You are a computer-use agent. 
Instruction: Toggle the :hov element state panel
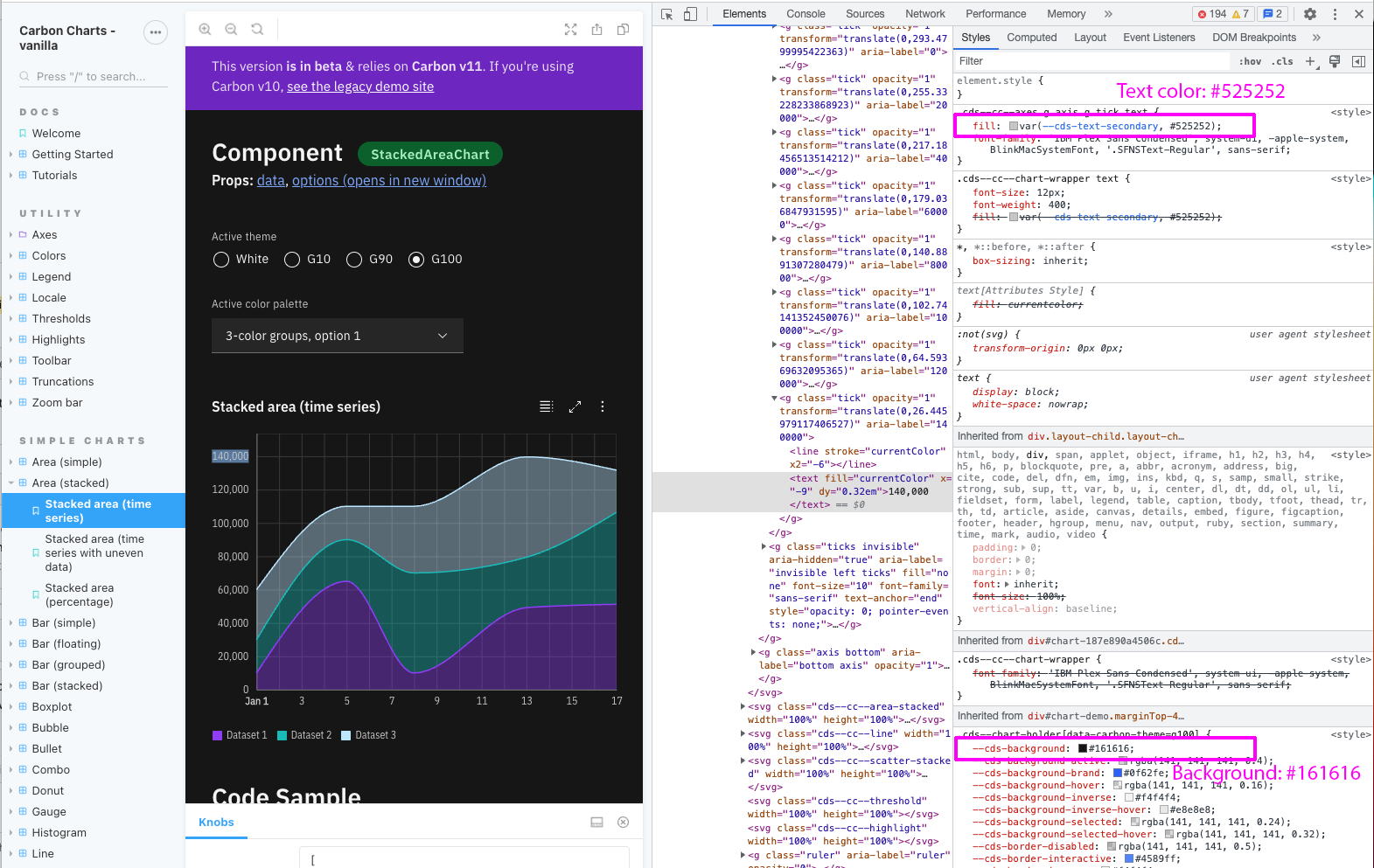point(1250,61)
